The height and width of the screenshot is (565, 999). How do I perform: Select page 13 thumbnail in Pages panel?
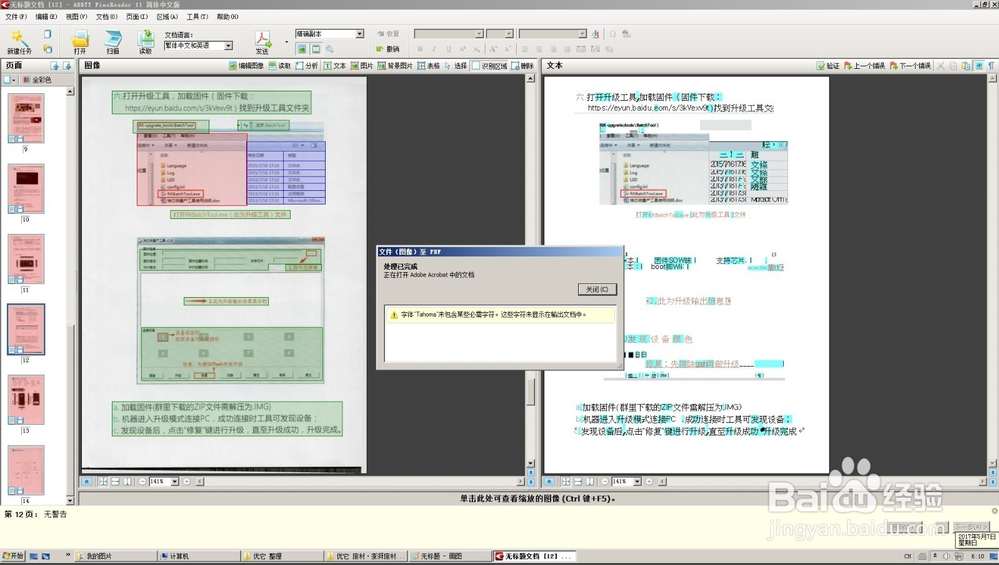pyautogui.click(x=26, y=400)
